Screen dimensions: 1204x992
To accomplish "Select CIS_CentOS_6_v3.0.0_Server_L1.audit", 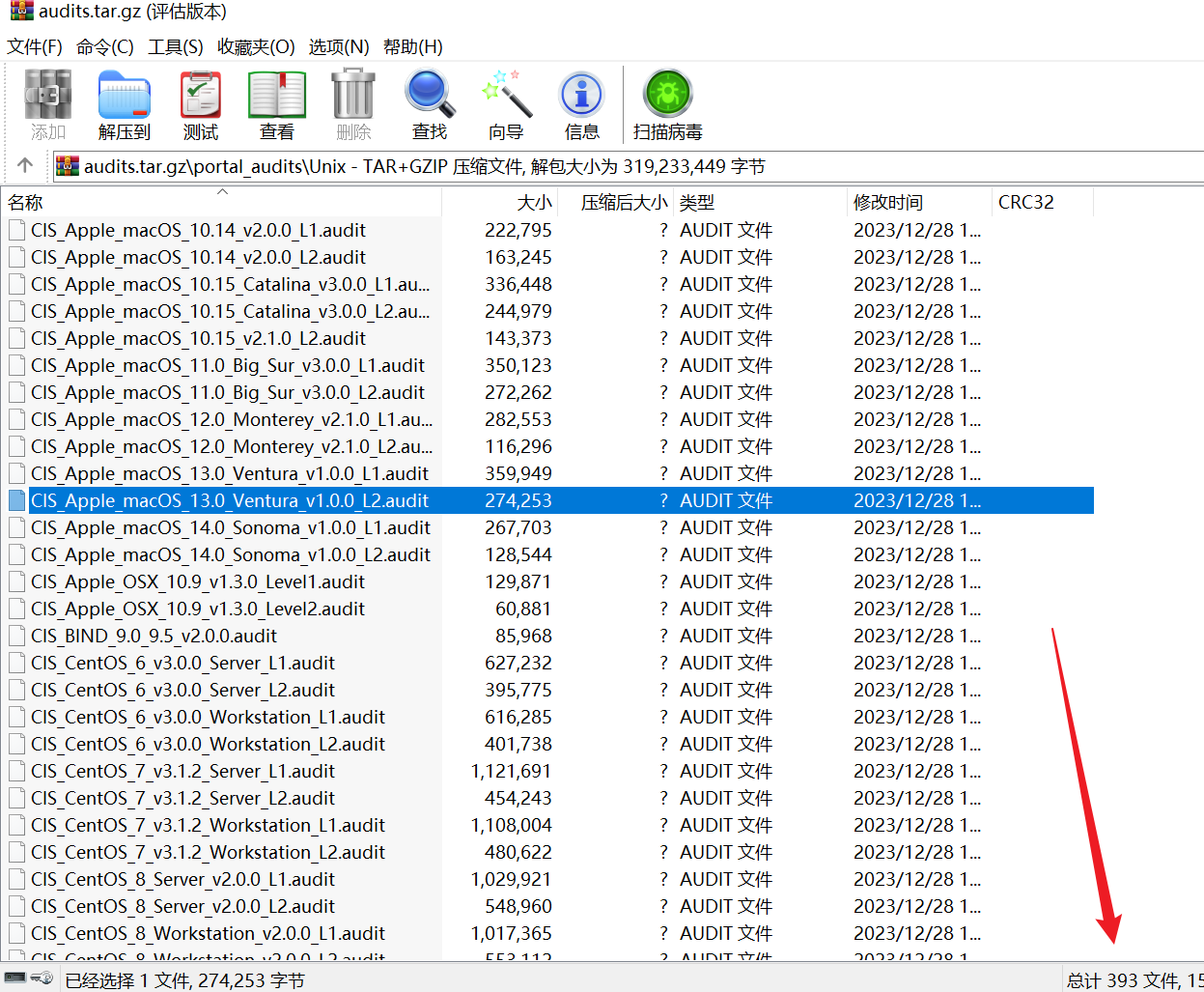I will coord(182,663).
